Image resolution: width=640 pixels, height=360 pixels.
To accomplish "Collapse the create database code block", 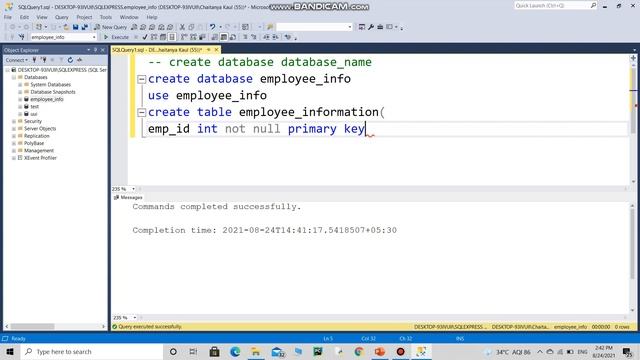I will 142,79.
